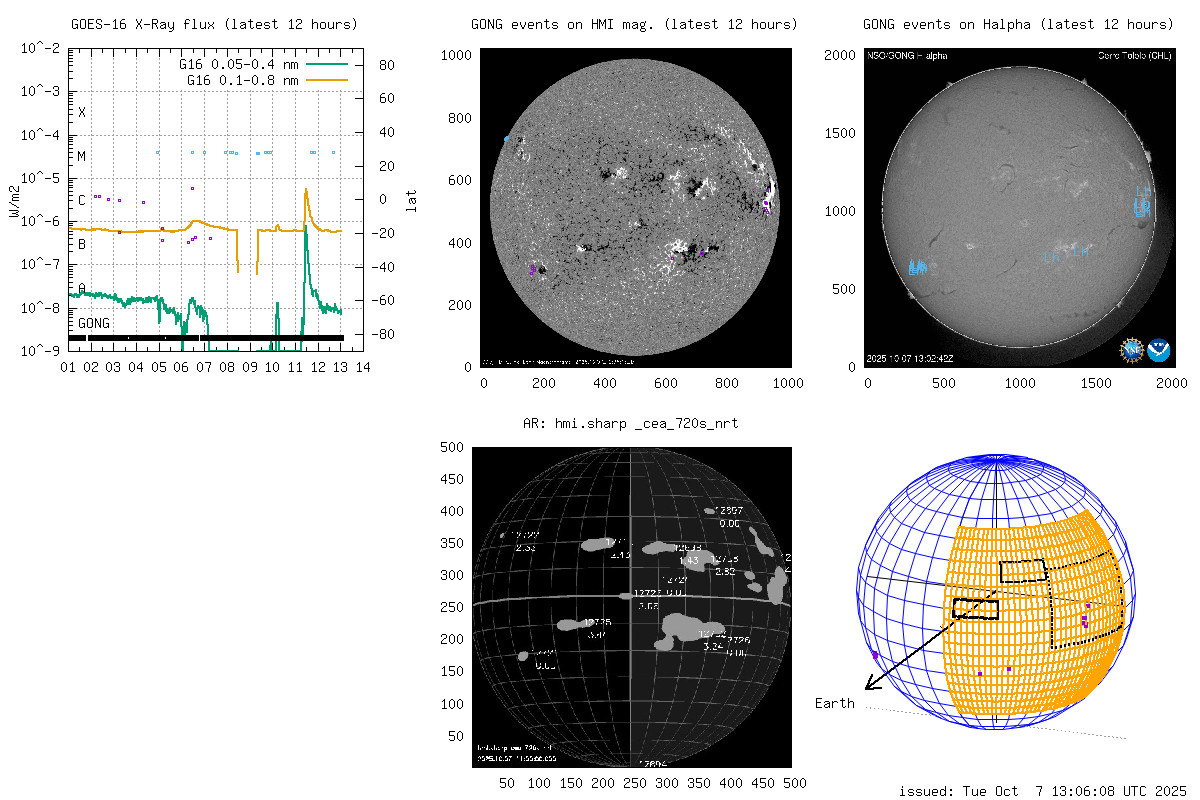The image size is (1200, 800).
Task: Open the SHARP active region map image
Action: click(630, 608)
